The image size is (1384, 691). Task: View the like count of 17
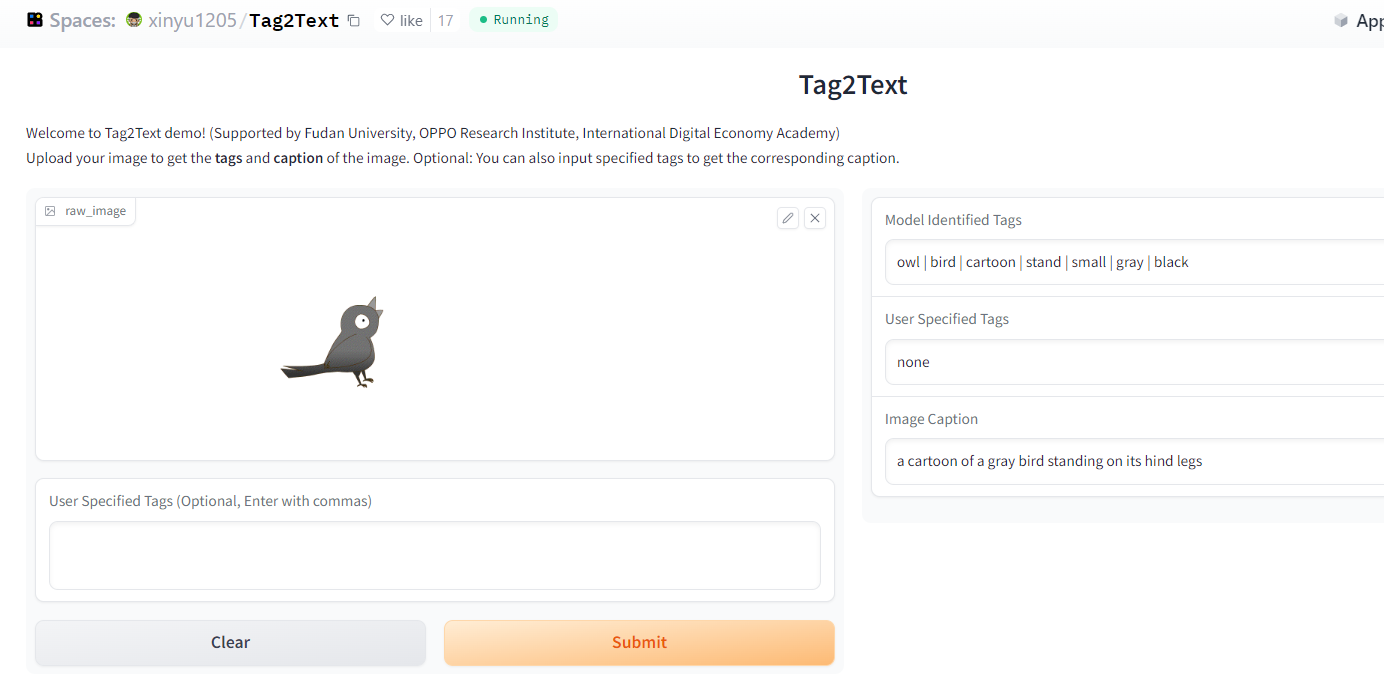click(x=445, y=19)
